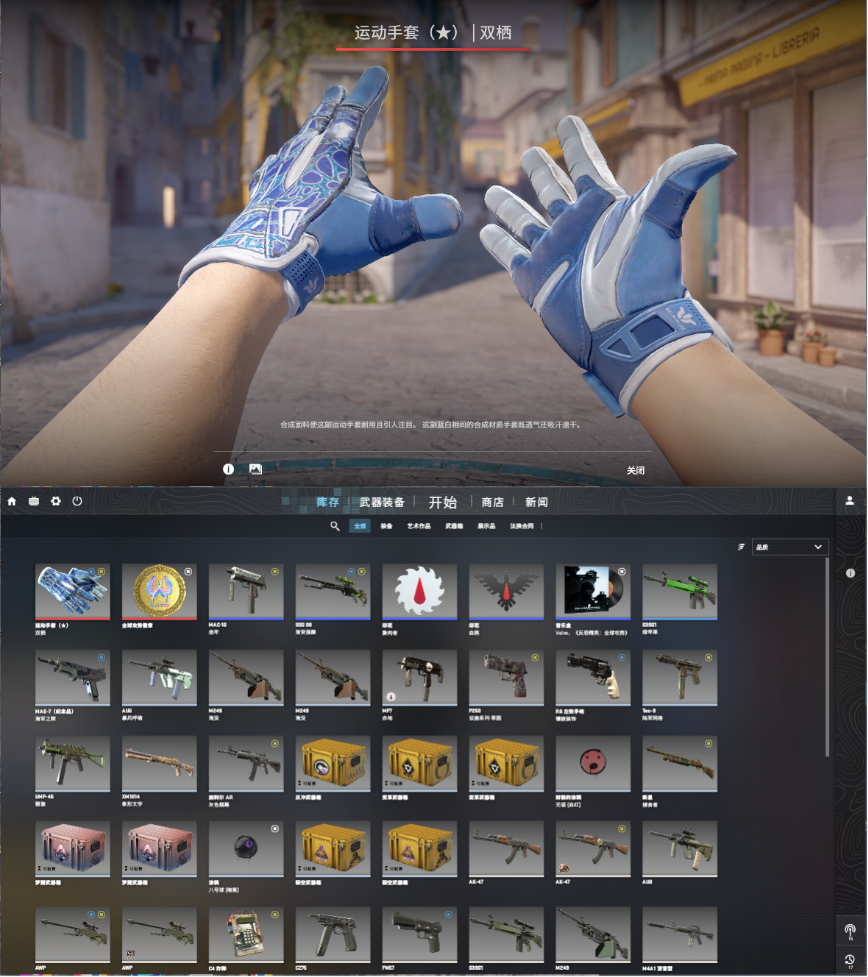The width and height of the screenshot is (868, 977).
Task: Select the FN57 pistol thumbnail
Action: coord(419,935)
